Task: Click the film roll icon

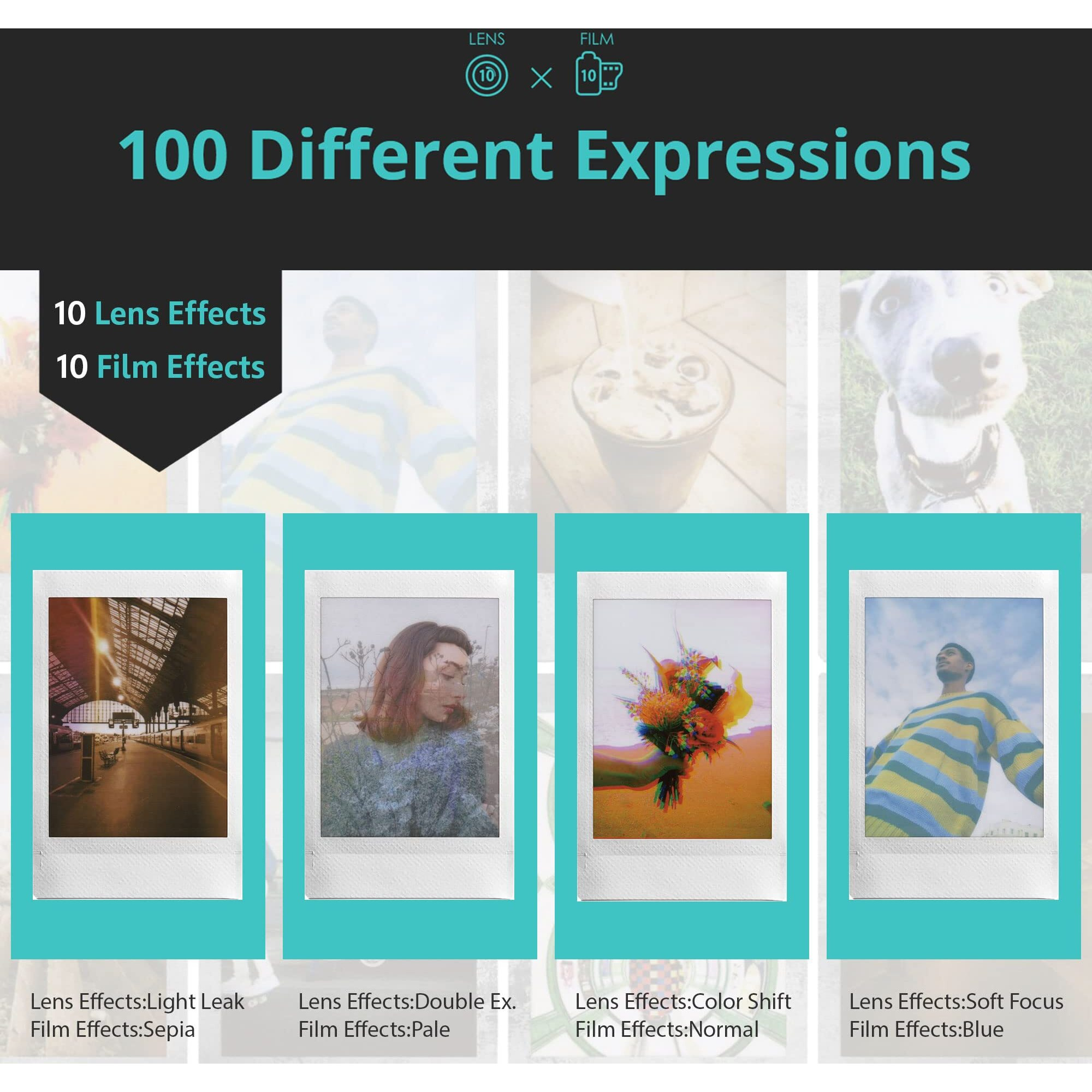Action: pos(598,75)
